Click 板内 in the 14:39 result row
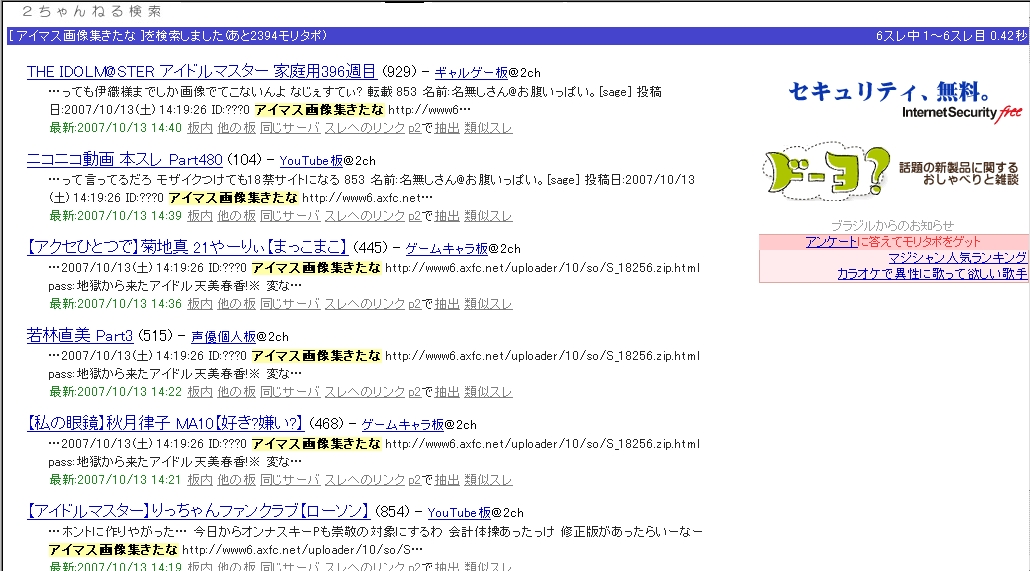This screenshot has height=571, width=1030. 200,216
